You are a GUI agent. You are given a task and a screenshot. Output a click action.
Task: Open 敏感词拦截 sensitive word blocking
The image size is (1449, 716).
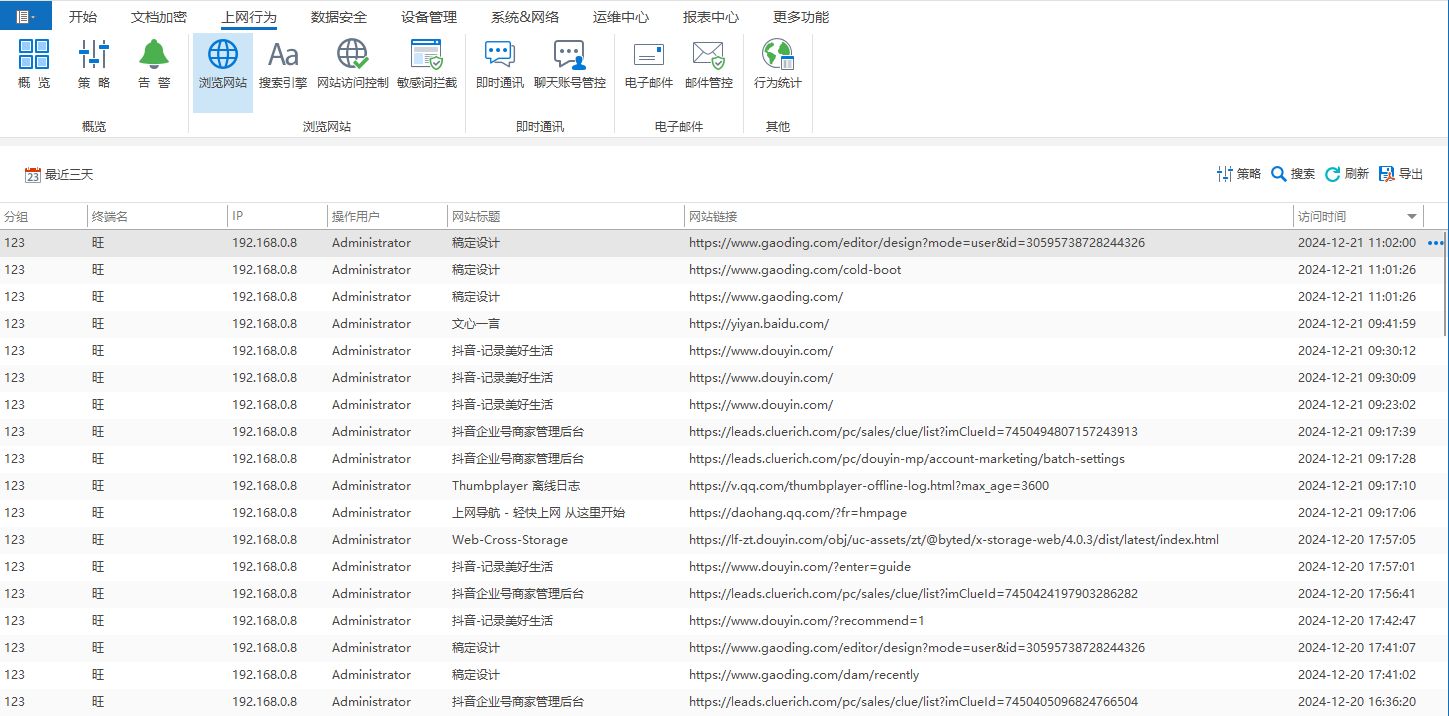coord(426,64)
